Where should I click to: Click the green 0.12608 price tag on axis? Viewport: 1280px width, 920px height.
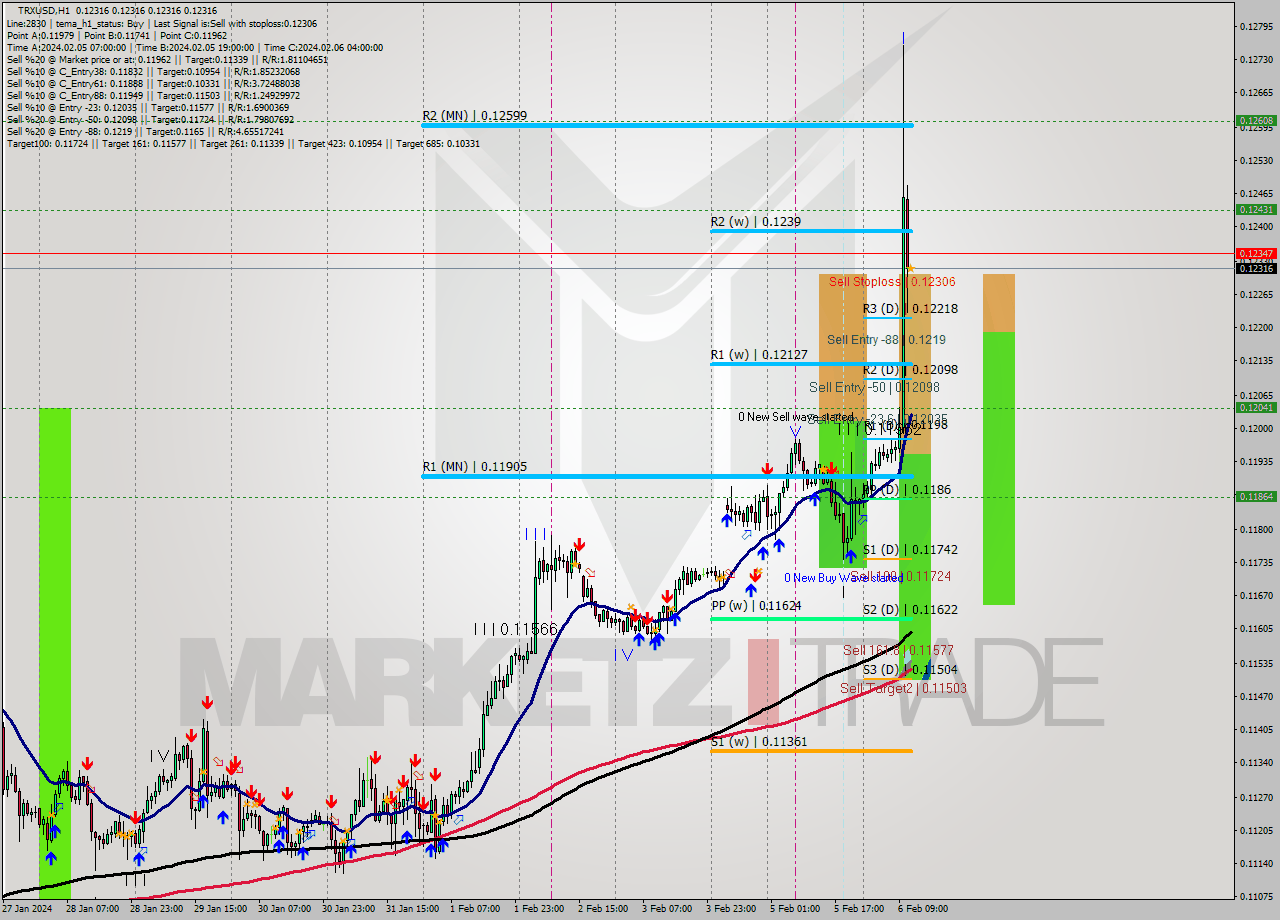click(x=1256, y=120)
